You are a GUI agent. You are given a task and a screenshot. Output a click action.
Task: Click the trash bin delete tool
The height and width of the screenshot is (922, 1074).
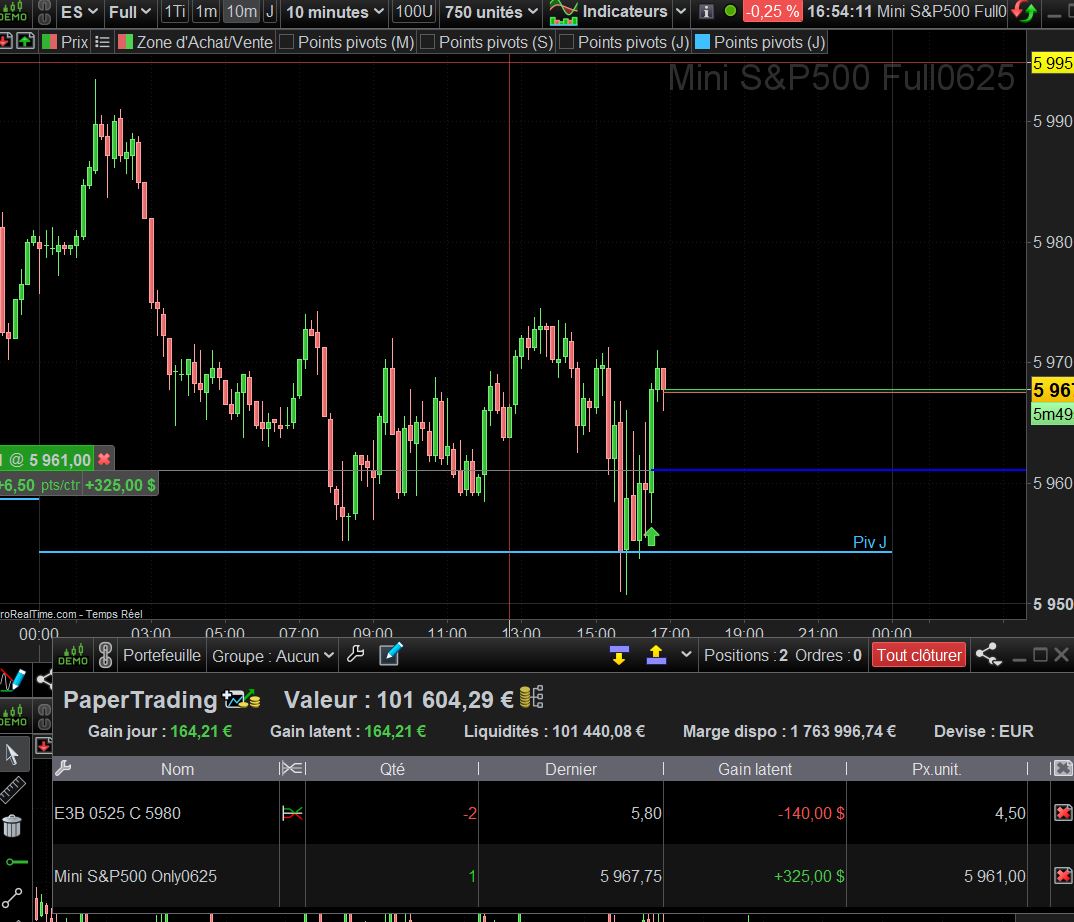point(12,825)
